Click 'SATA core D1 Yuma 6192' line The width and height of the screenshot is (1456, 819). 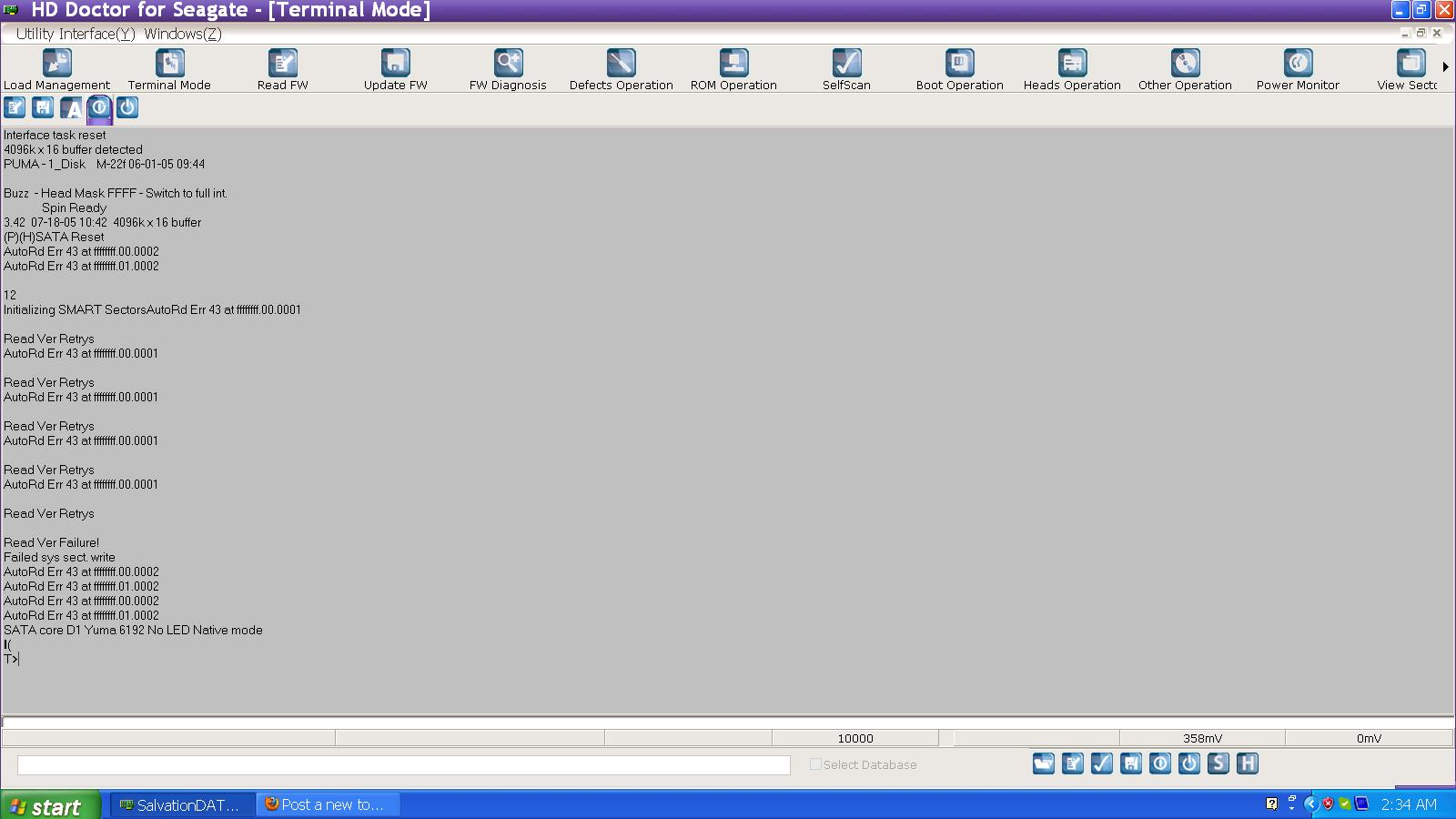pos(133,630)
